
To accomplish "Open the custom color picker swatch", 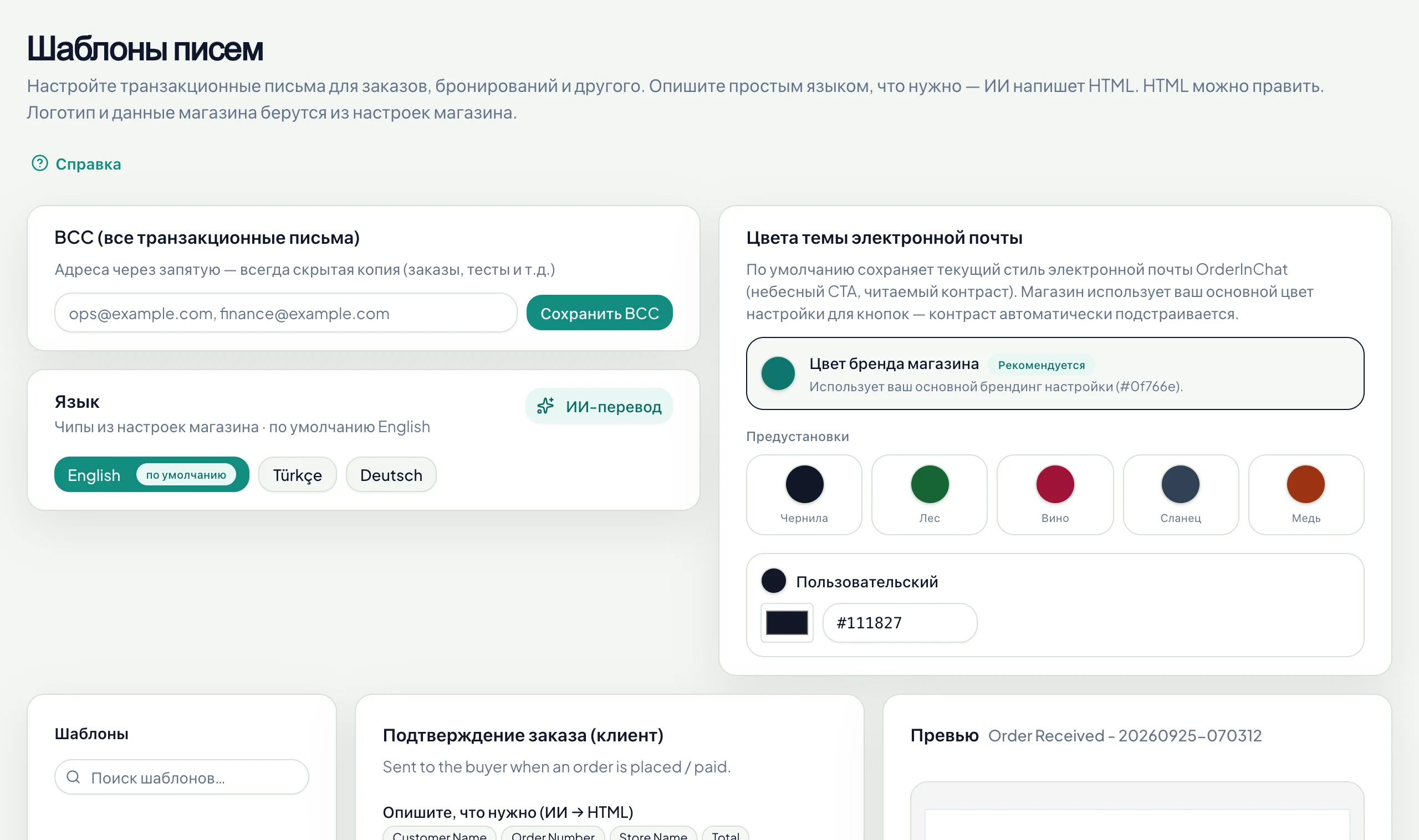I will [787, 623].
